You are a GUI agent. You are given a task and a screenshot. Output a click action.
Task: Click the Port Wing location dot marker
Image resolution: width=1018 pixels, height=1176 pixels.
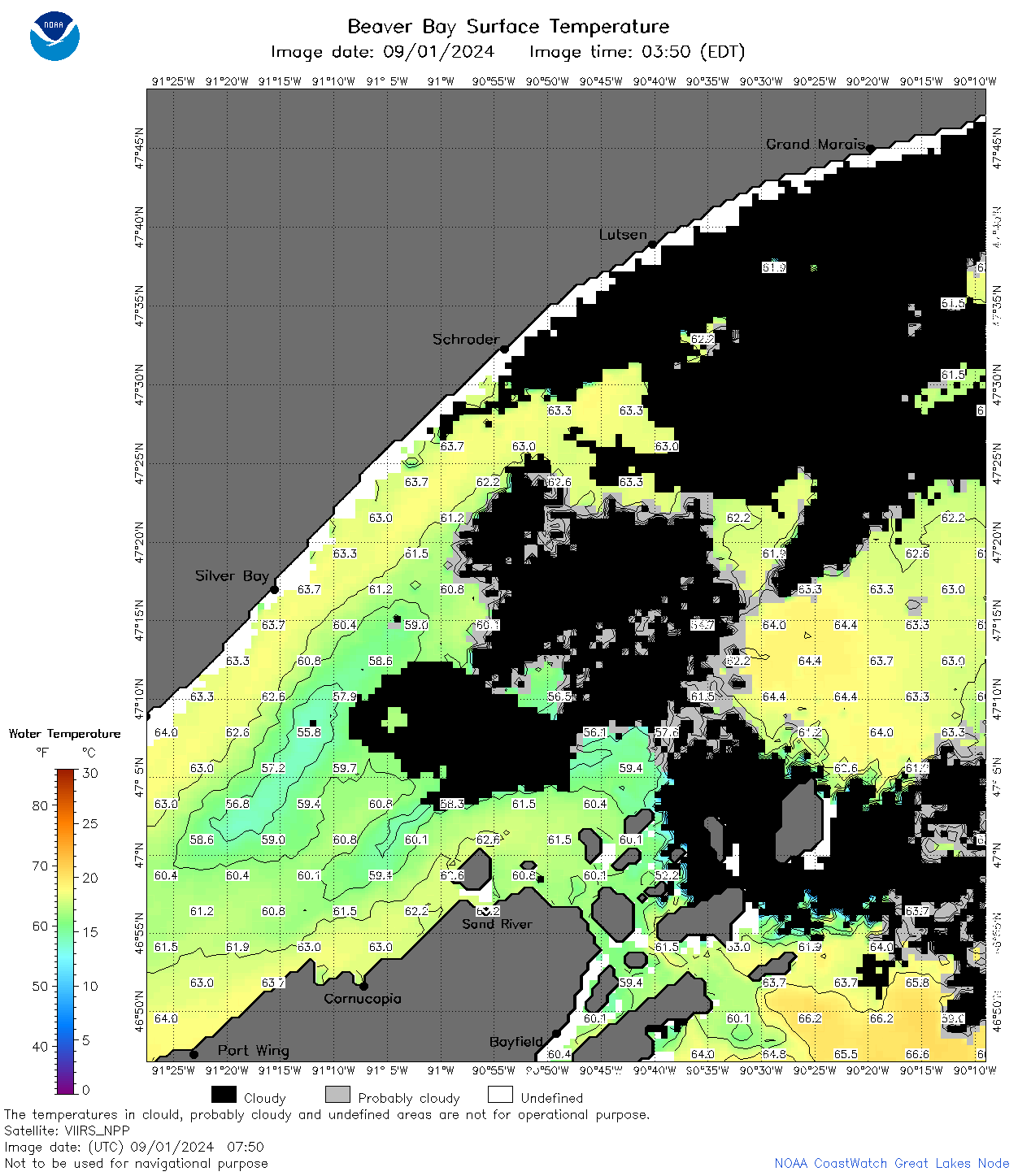[x=194, y=1054]
